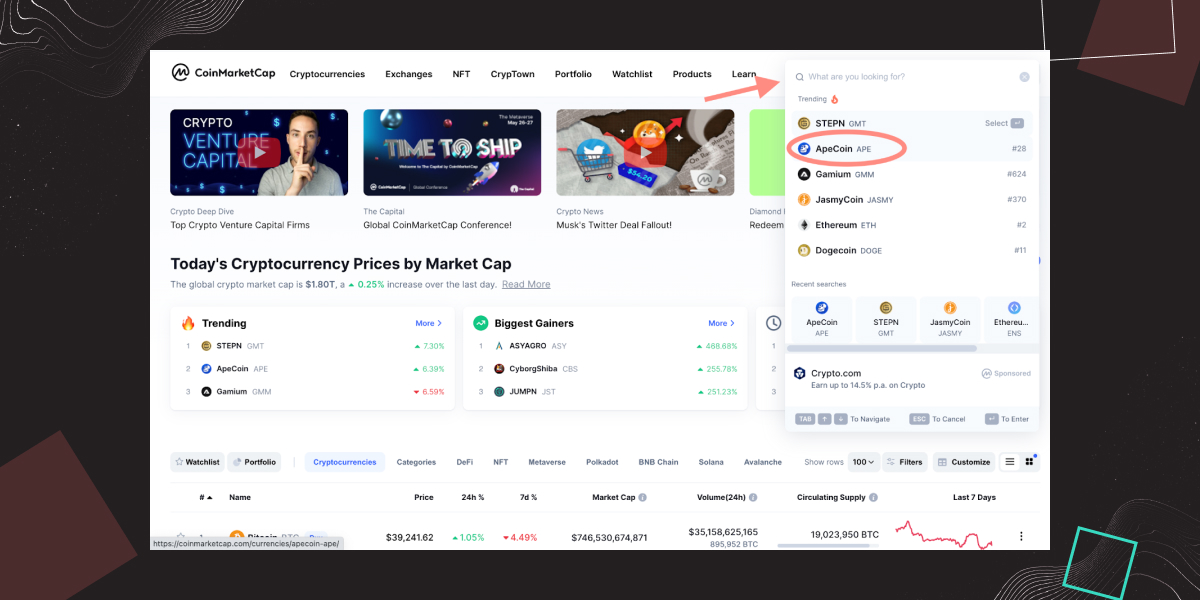The height and width of the screenshot is (600, 1200).
Task: Expand Trending list via More link
Action: (x=429, y=323)
